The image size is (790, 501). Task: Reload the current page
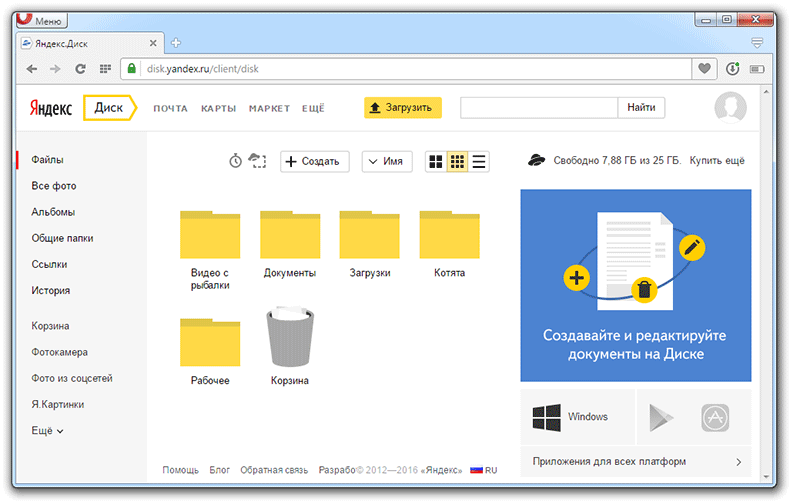[x=80, y=69]
